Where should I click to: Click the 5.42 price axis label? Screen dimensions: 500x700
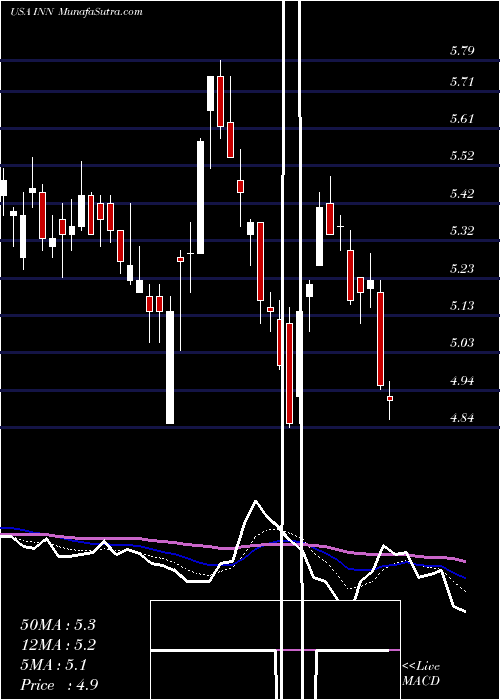[x=462, y=194]
